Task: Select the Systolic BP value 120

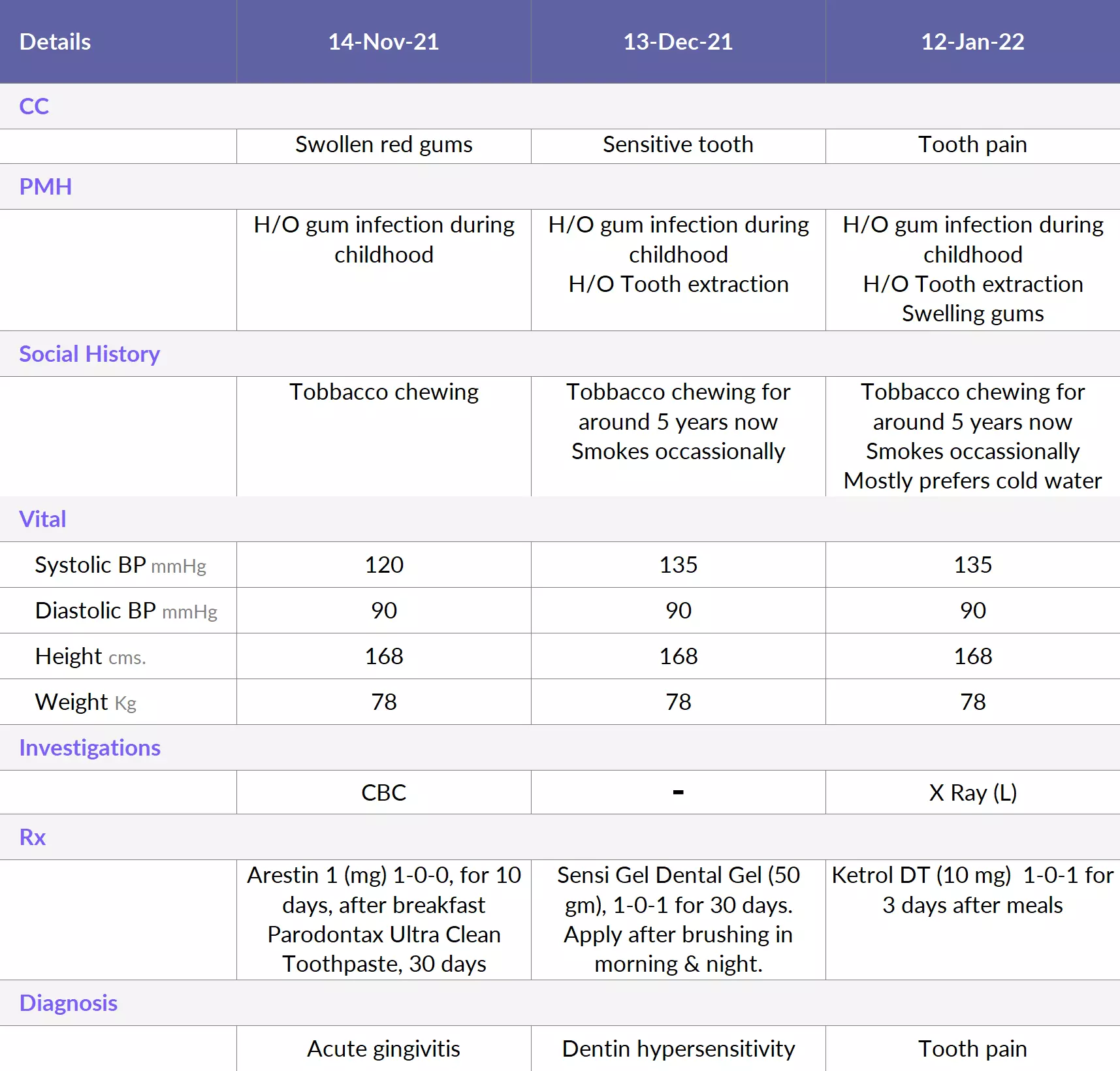Action: pos(384,565)
